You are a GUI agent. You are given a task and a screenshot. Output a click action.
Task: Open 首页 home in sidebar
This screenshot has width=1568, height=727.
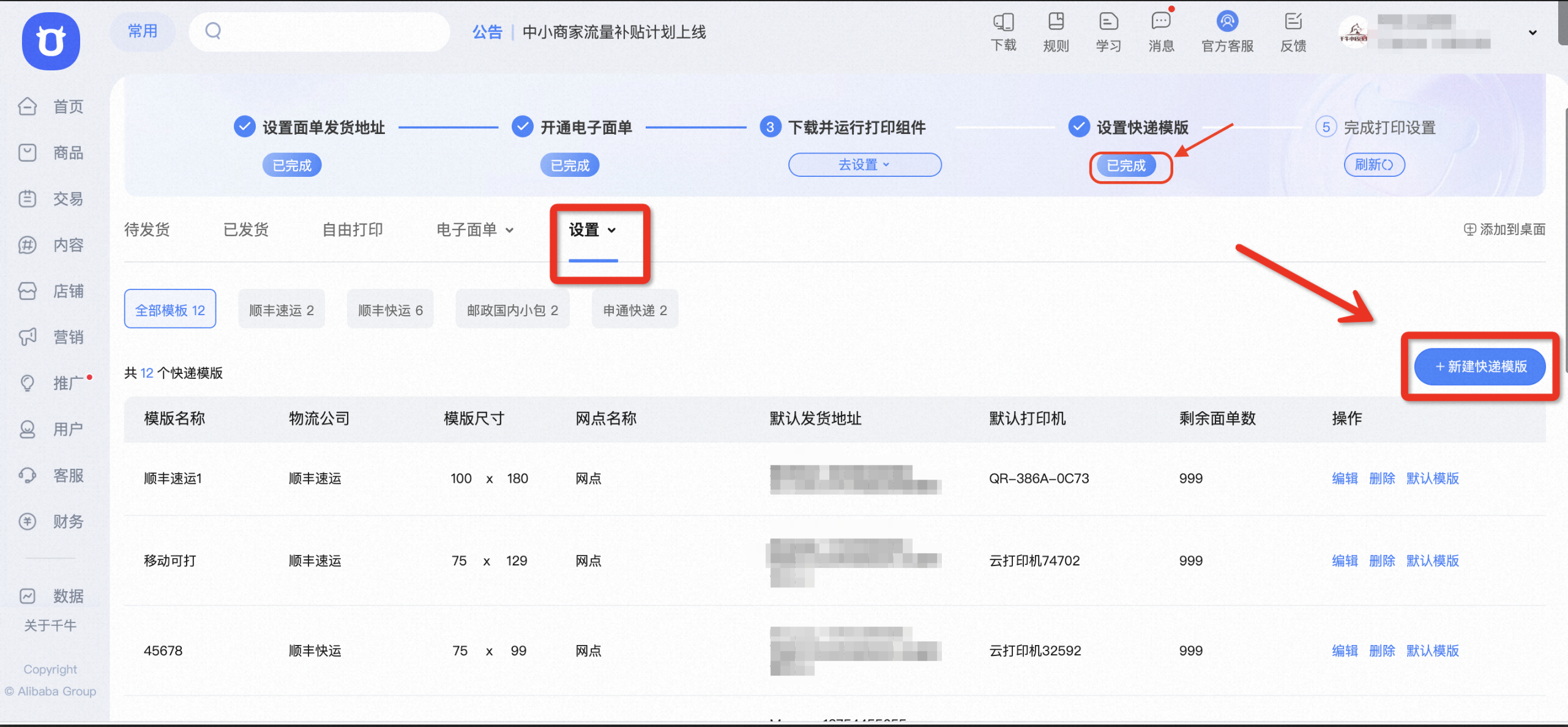pyautogui.click(x=51, y=106)
